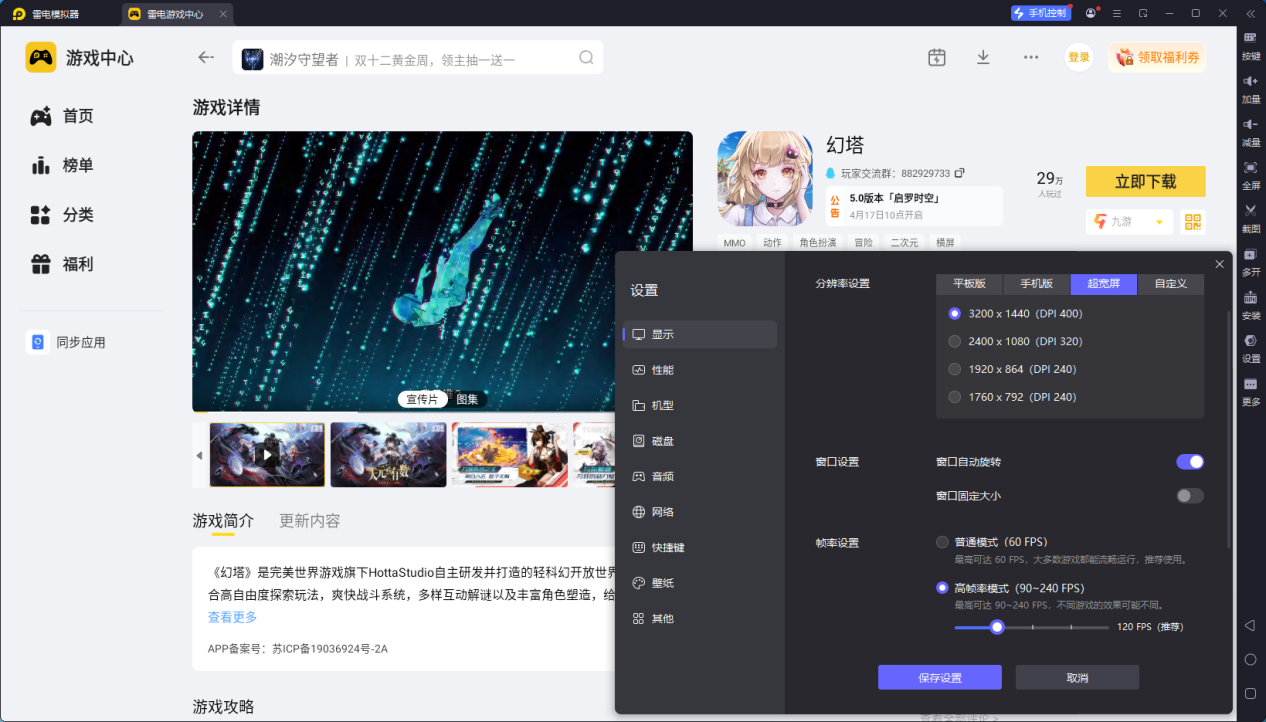Enable the 窗口固定大小 toggle

(1189, 496)
